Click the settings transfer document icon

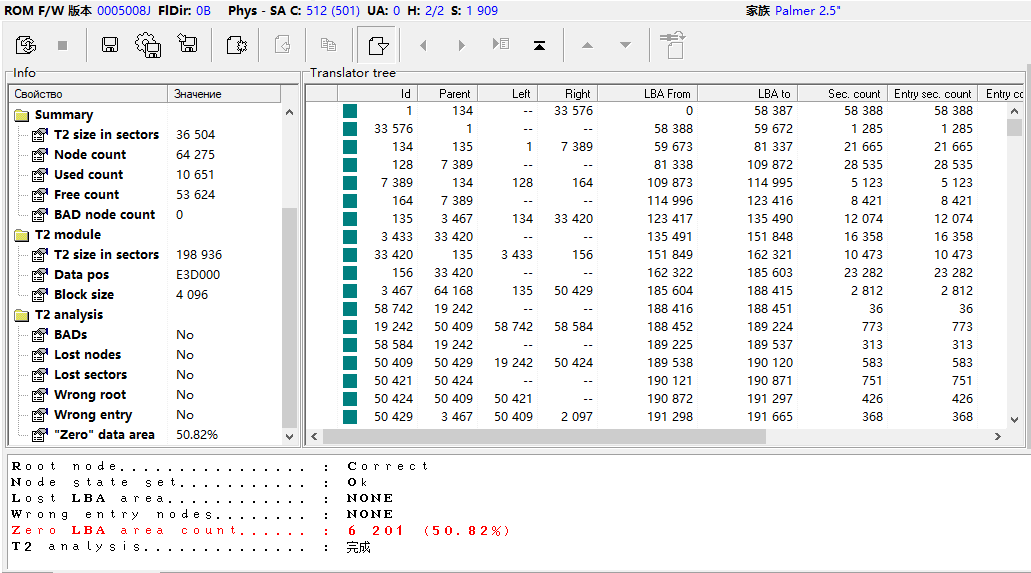tap(673, 45)
